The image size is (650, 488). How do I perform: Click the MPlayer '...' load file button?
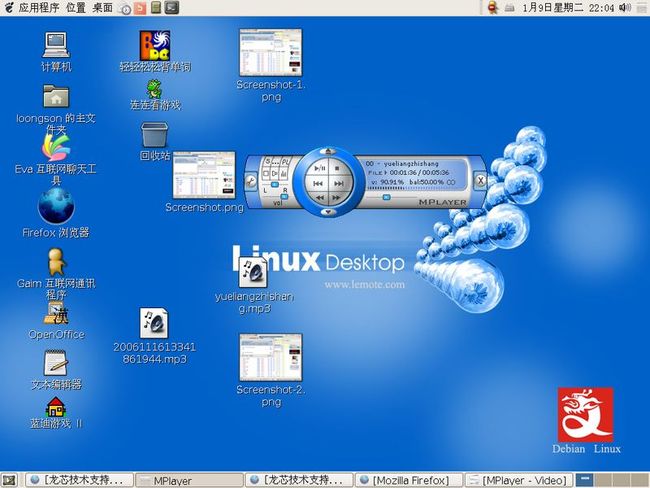[276, 161]
